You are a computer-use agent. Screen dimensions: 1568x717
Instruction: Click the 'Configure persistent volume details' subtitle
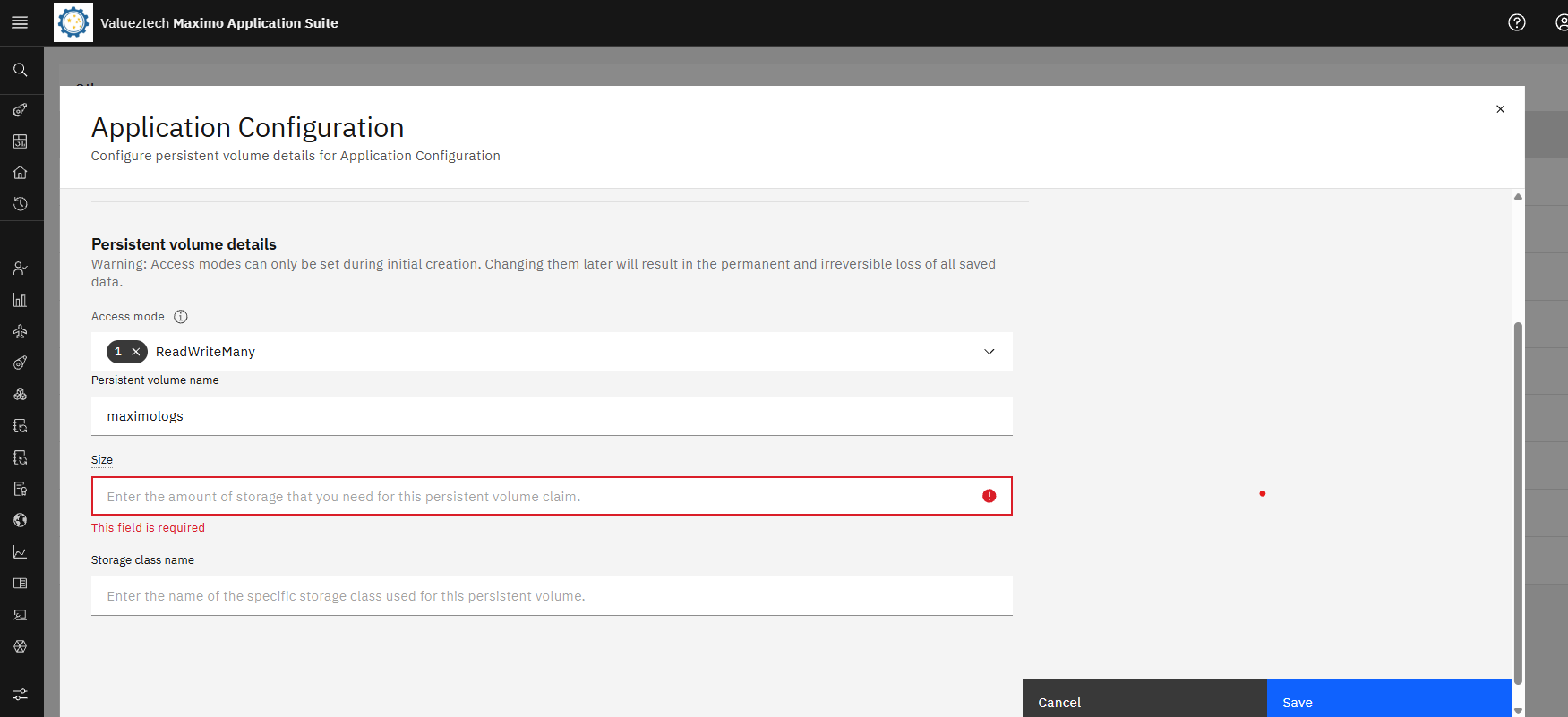click(296, 156)
